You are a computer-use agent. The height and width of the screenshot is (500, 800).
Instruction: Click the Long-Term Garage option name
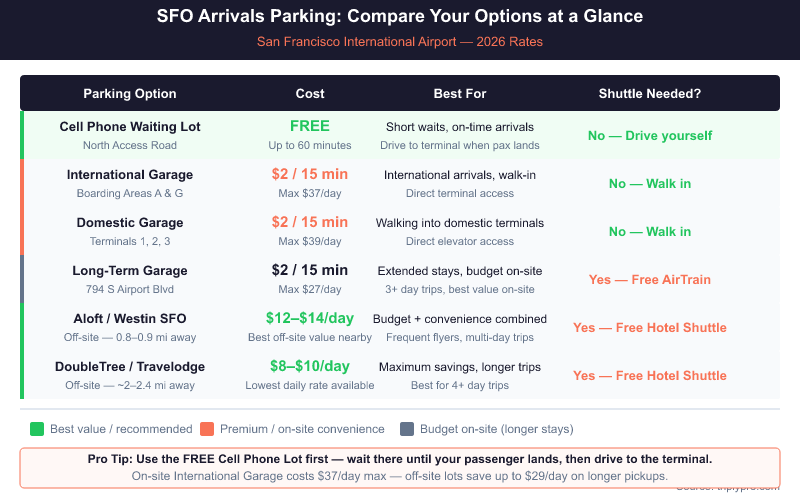(x=130, y=271)
